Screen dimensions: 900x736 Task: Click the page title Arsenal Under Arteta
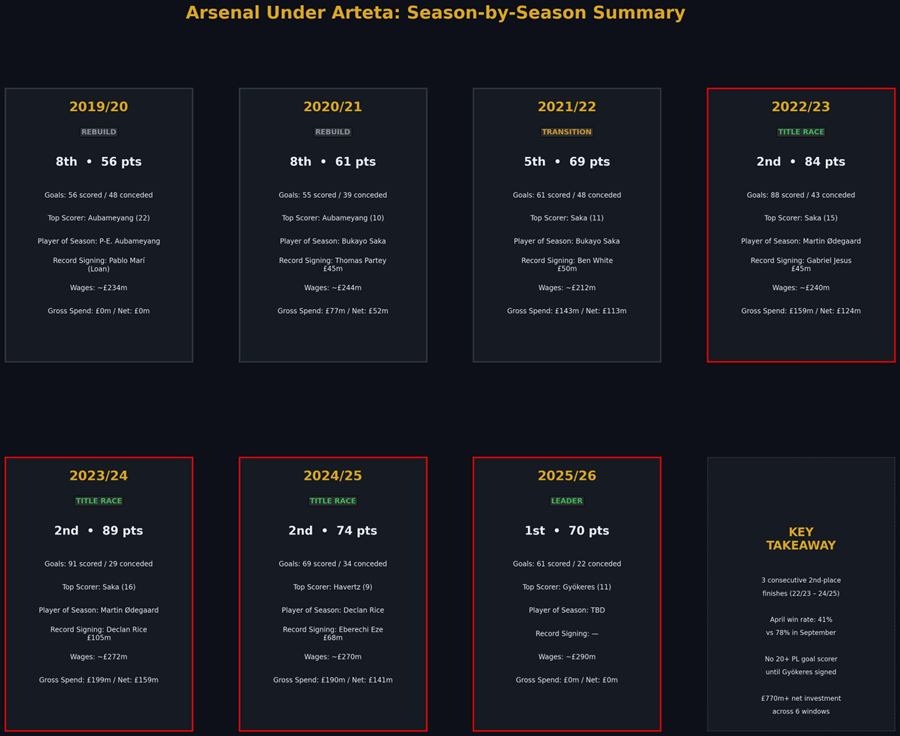pos(435,13)
